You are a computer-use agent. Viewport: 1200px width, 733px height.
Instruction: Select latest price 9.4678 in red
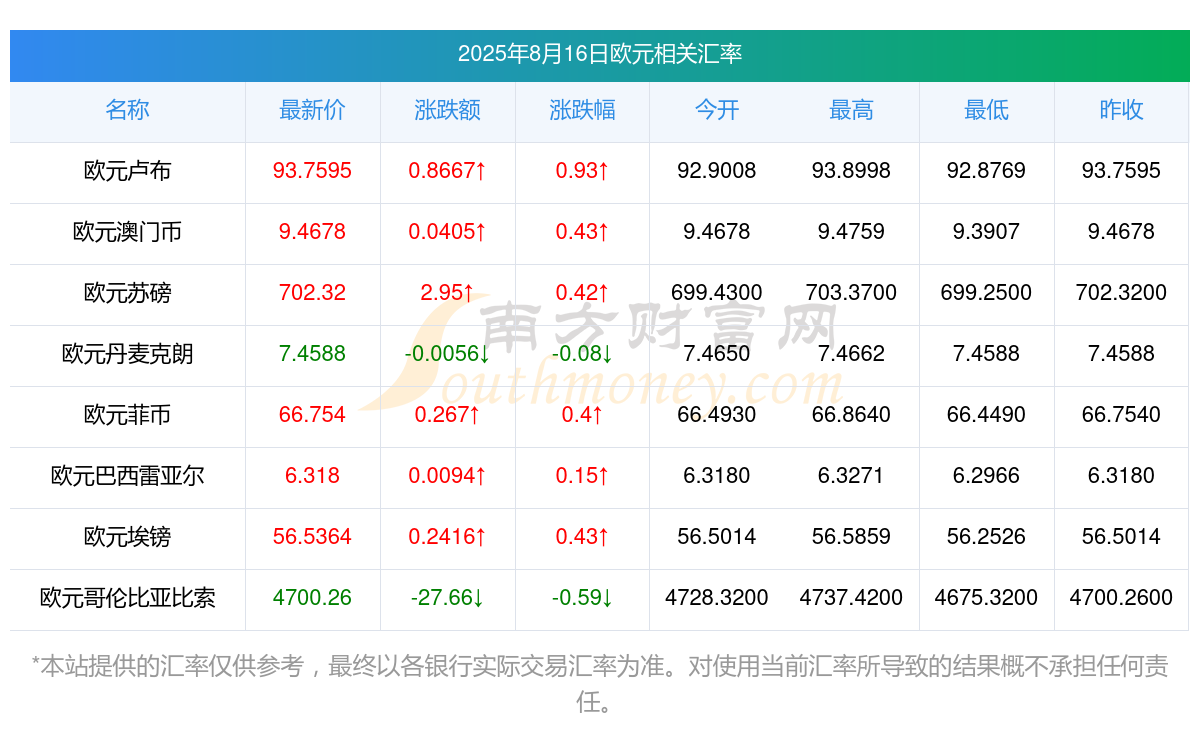(312, 232)
